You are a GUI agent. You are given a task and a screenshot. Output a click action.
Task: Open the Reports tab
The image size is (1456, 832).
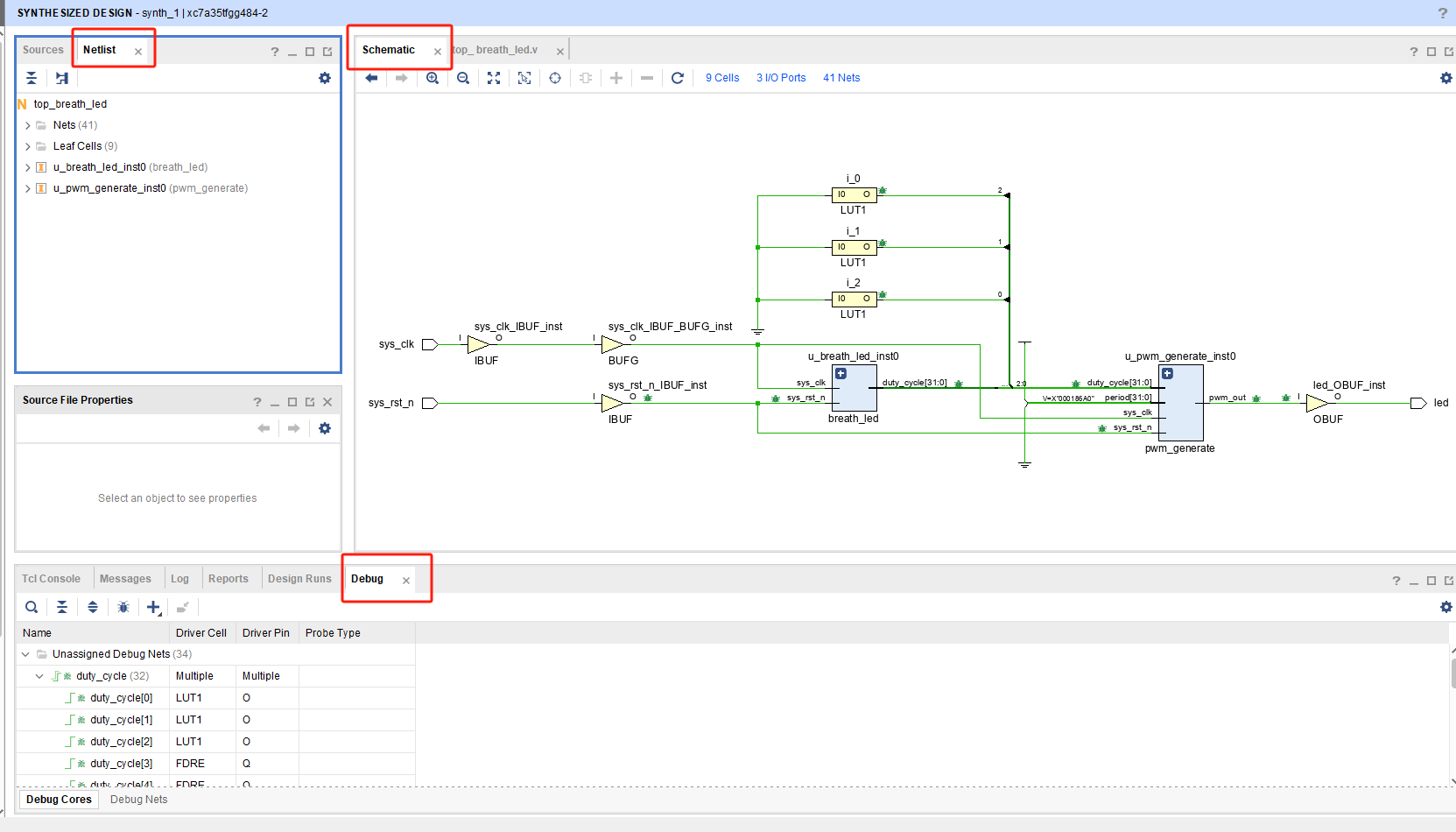coord(229,579)
